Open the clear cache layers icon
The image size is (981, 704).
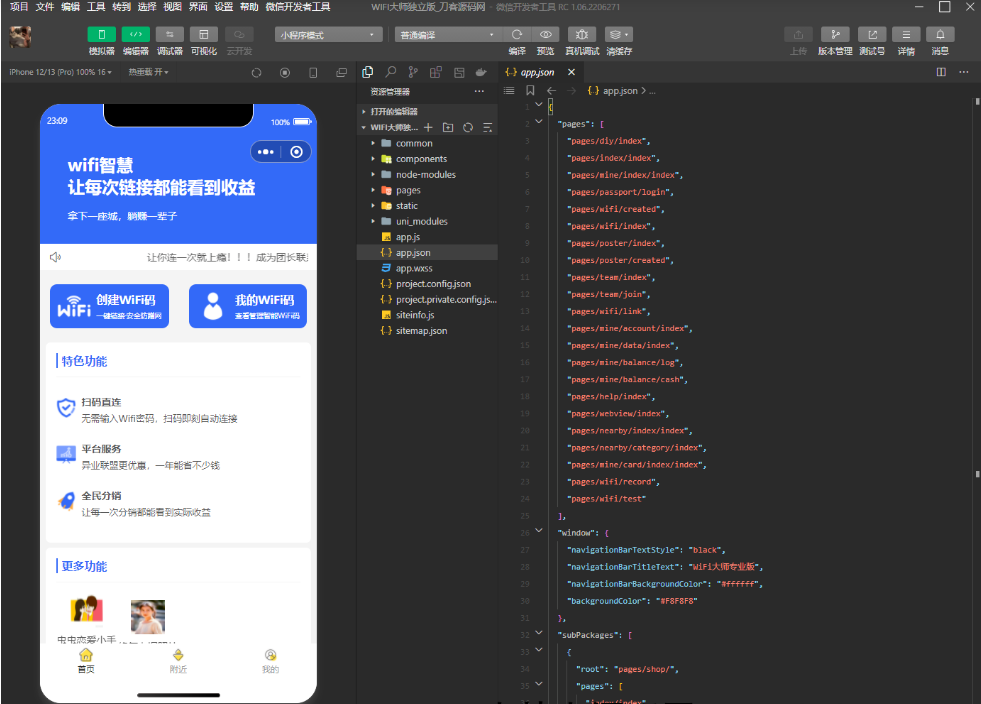(x=618, y=34)
